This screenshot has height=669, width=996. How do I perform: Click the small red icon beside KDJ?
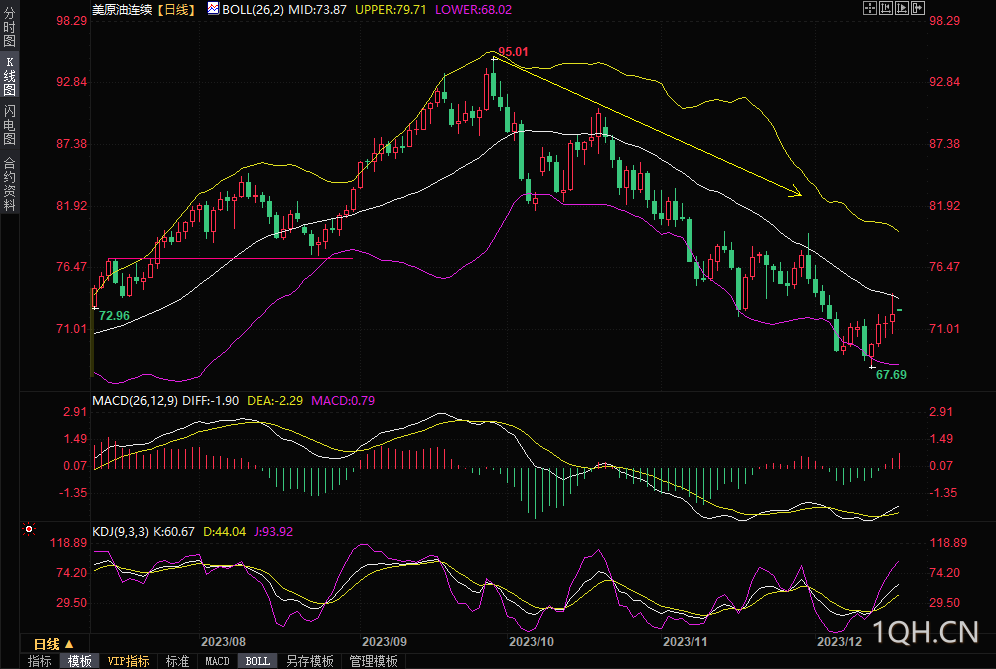30,529
